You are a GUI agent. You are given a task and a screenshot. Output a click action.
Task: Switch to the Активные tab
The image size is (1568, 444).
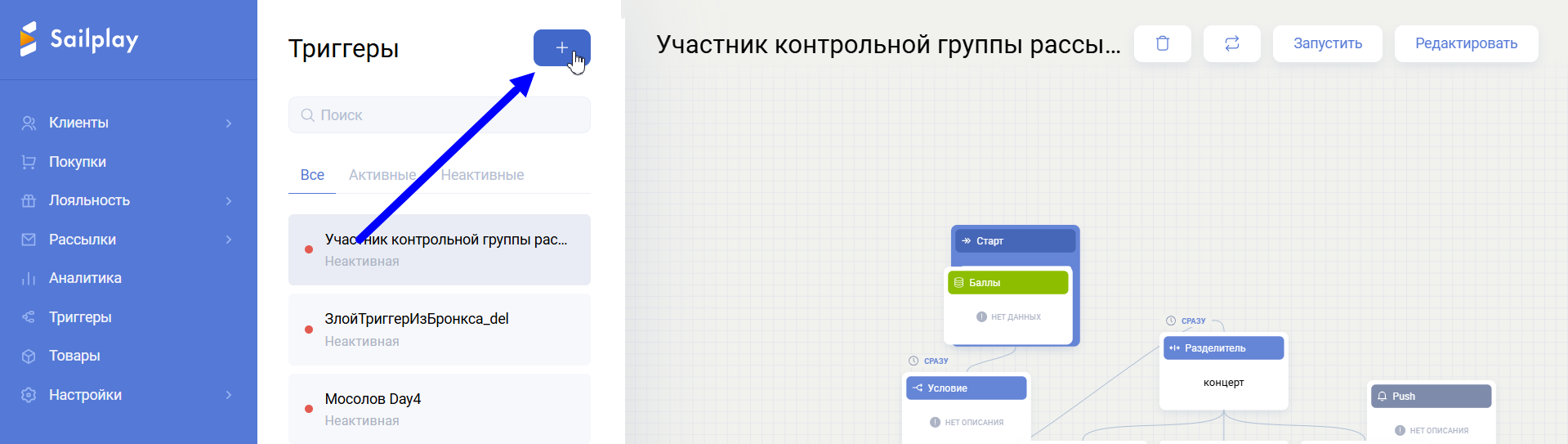pos(382,175)
